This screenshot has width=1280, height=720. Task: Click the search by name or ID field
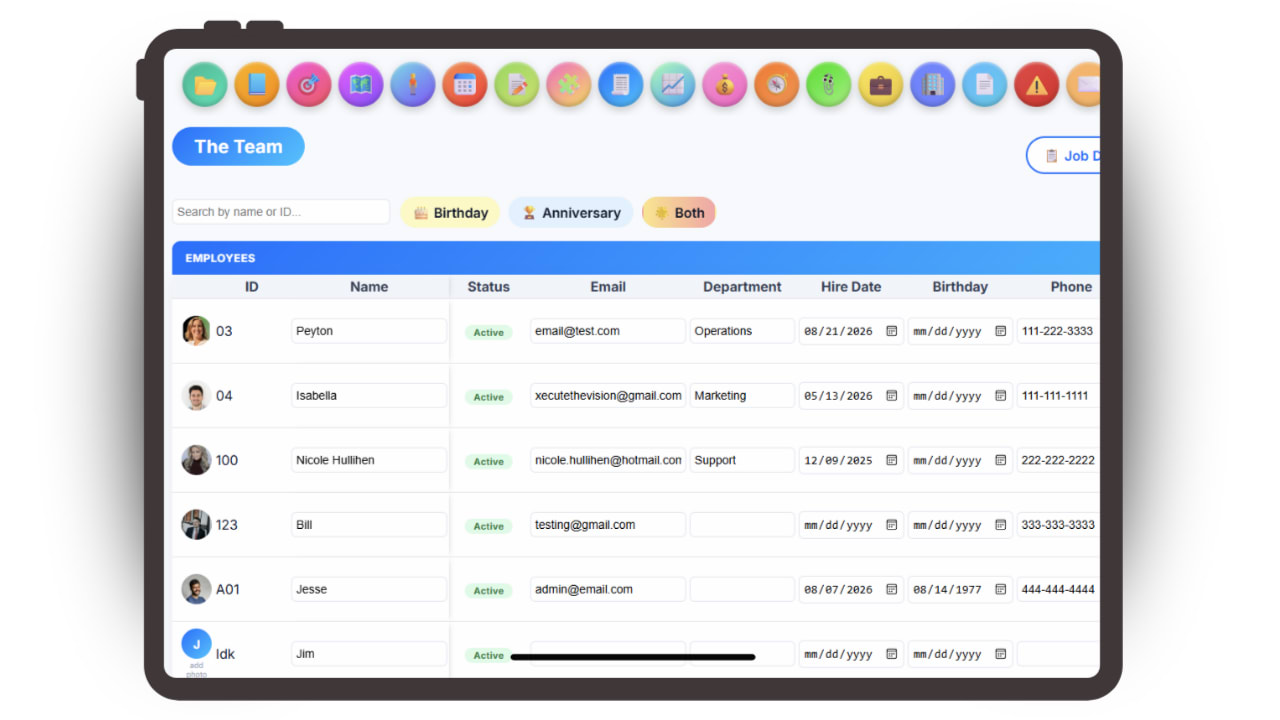(x=281, y=212)
